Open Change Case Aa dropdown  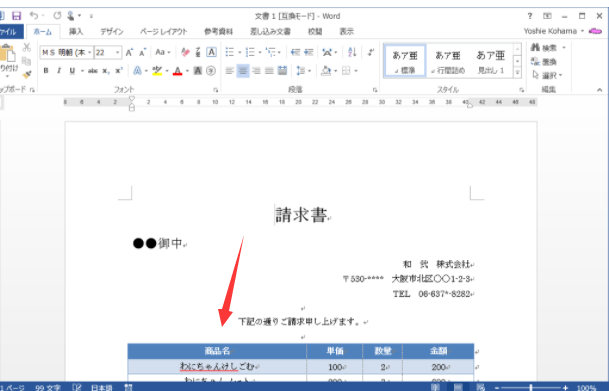[x=163, y=52]
